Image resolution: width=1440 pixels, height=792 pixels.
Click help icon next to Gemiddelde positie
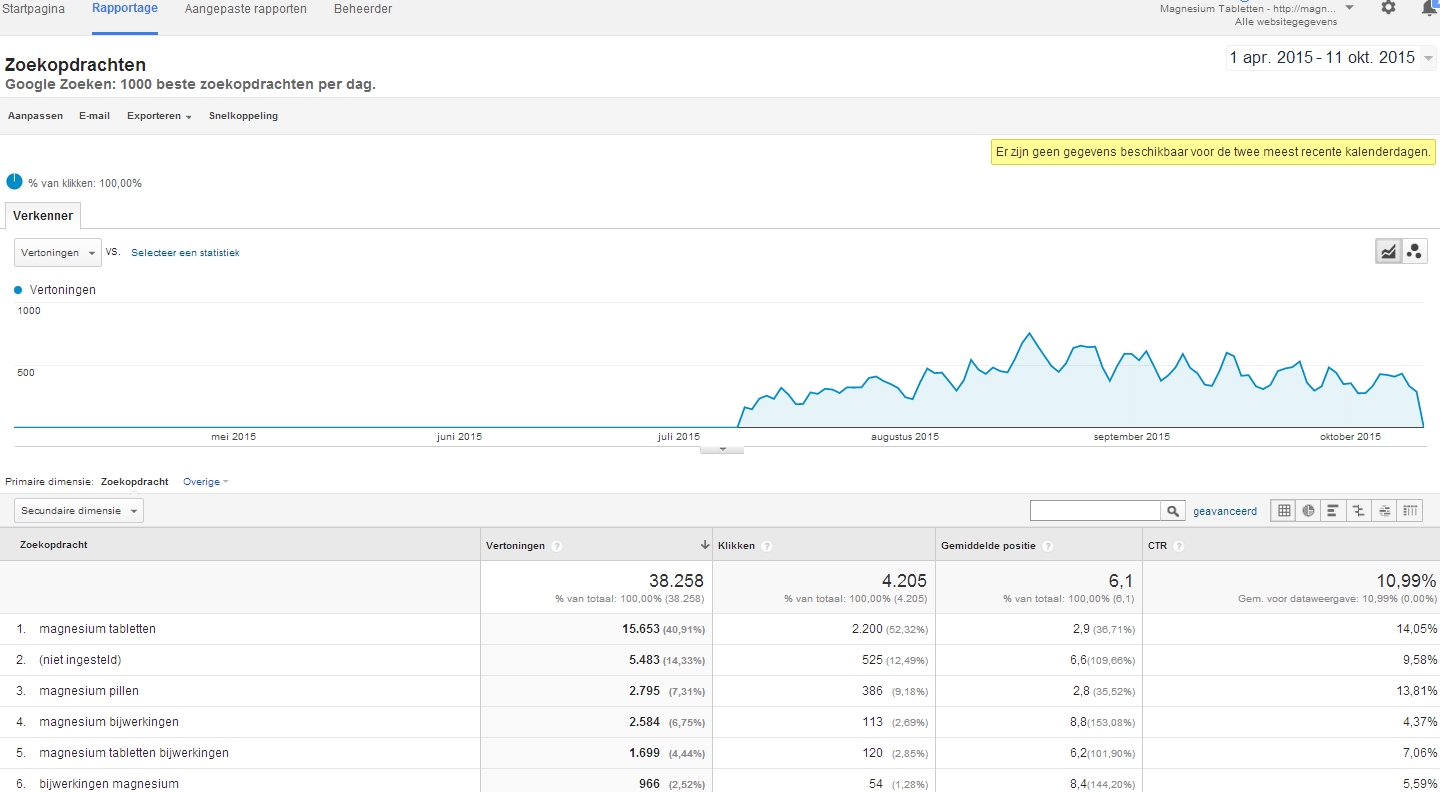(x=1047, y=546)
